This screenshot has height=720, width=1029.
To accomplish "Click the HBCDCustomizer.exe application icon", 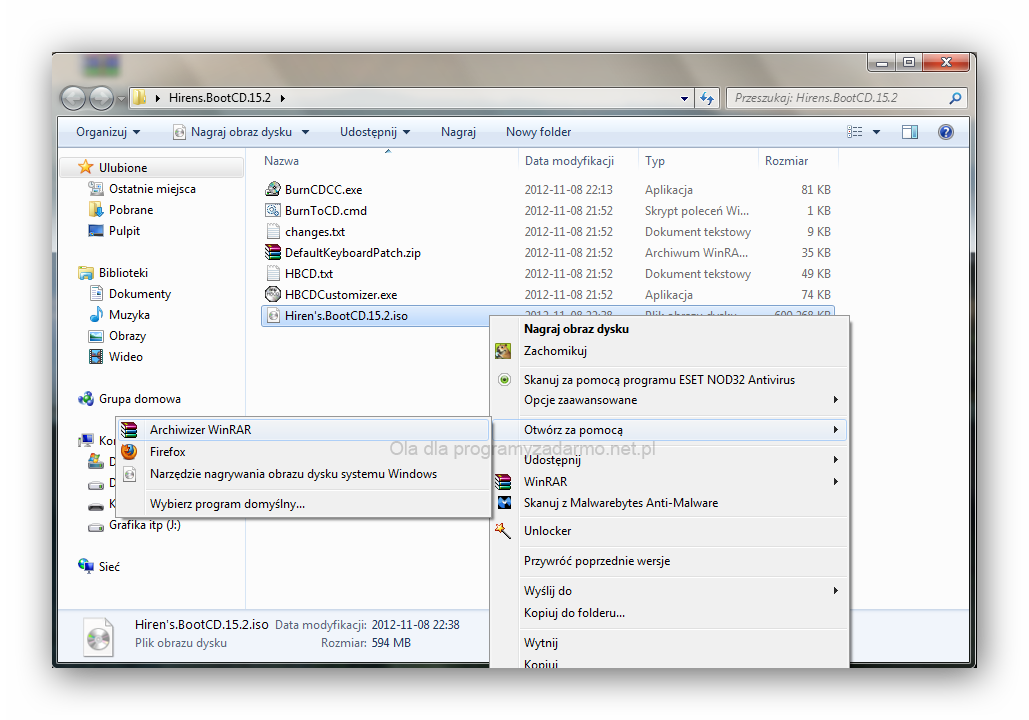I will 273,294.
